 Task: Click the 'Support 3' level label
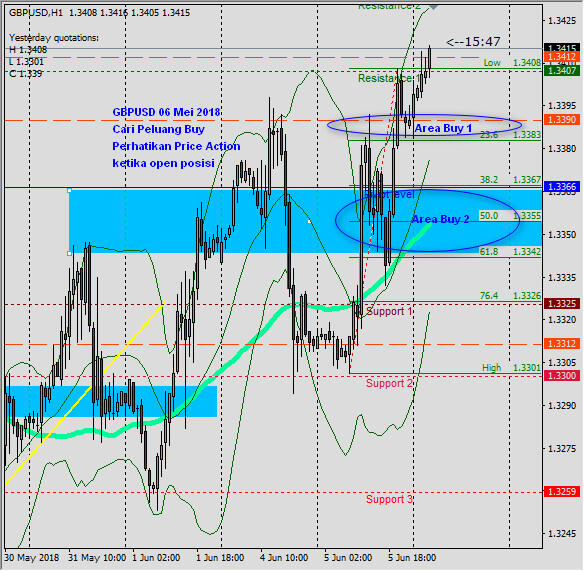(389, 499)
